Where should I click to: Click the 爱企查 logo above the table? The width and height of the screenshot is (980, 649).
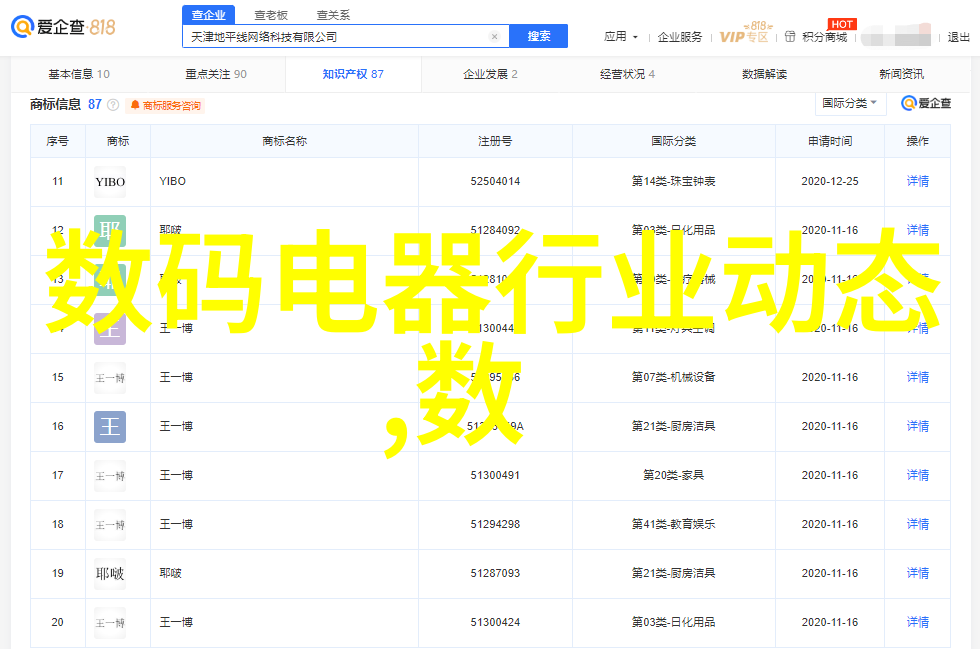pos(926,103)
